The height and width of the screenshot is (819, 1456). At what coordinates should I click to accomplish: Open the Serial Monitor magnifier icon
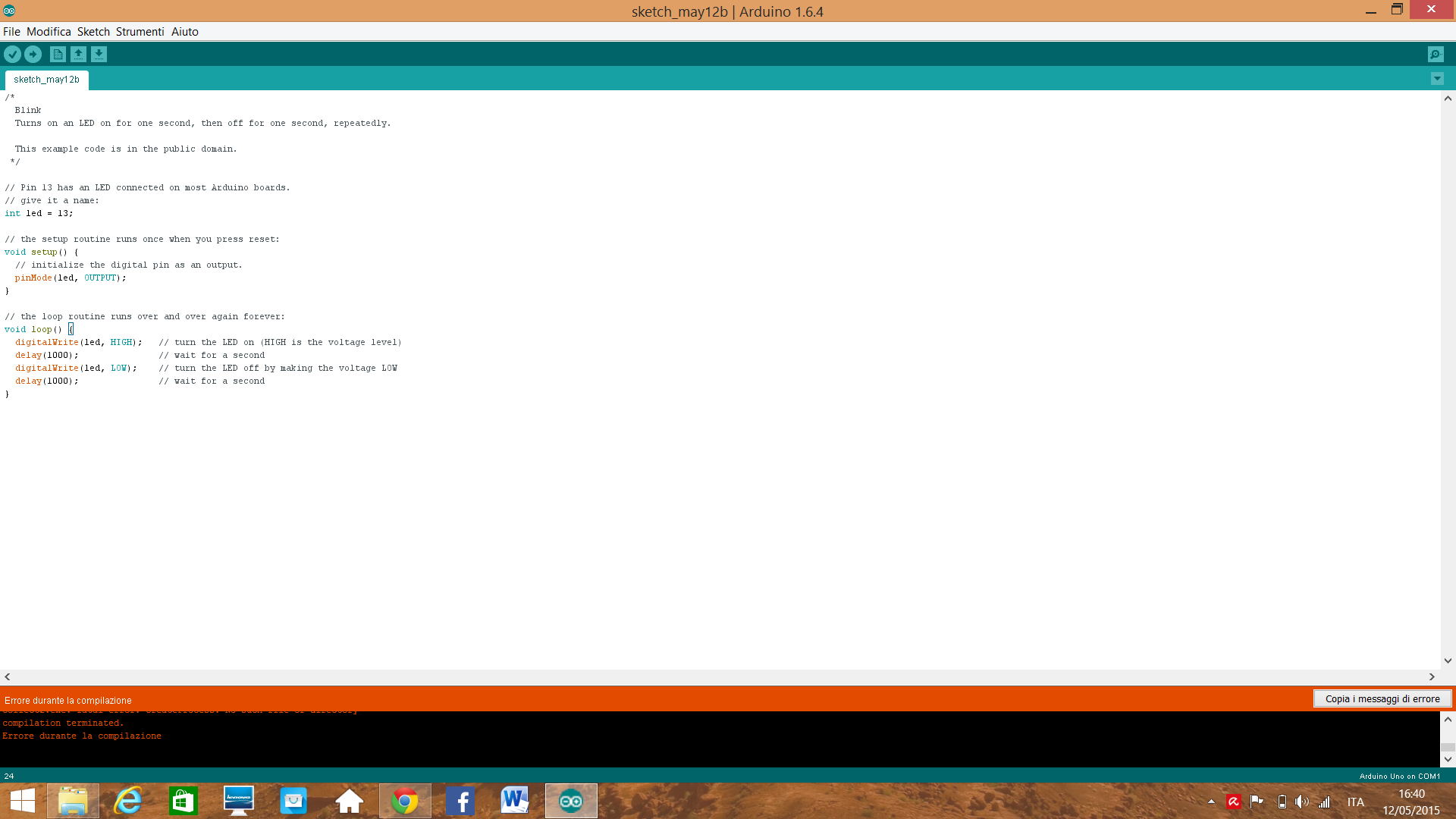click(1436, 54)
